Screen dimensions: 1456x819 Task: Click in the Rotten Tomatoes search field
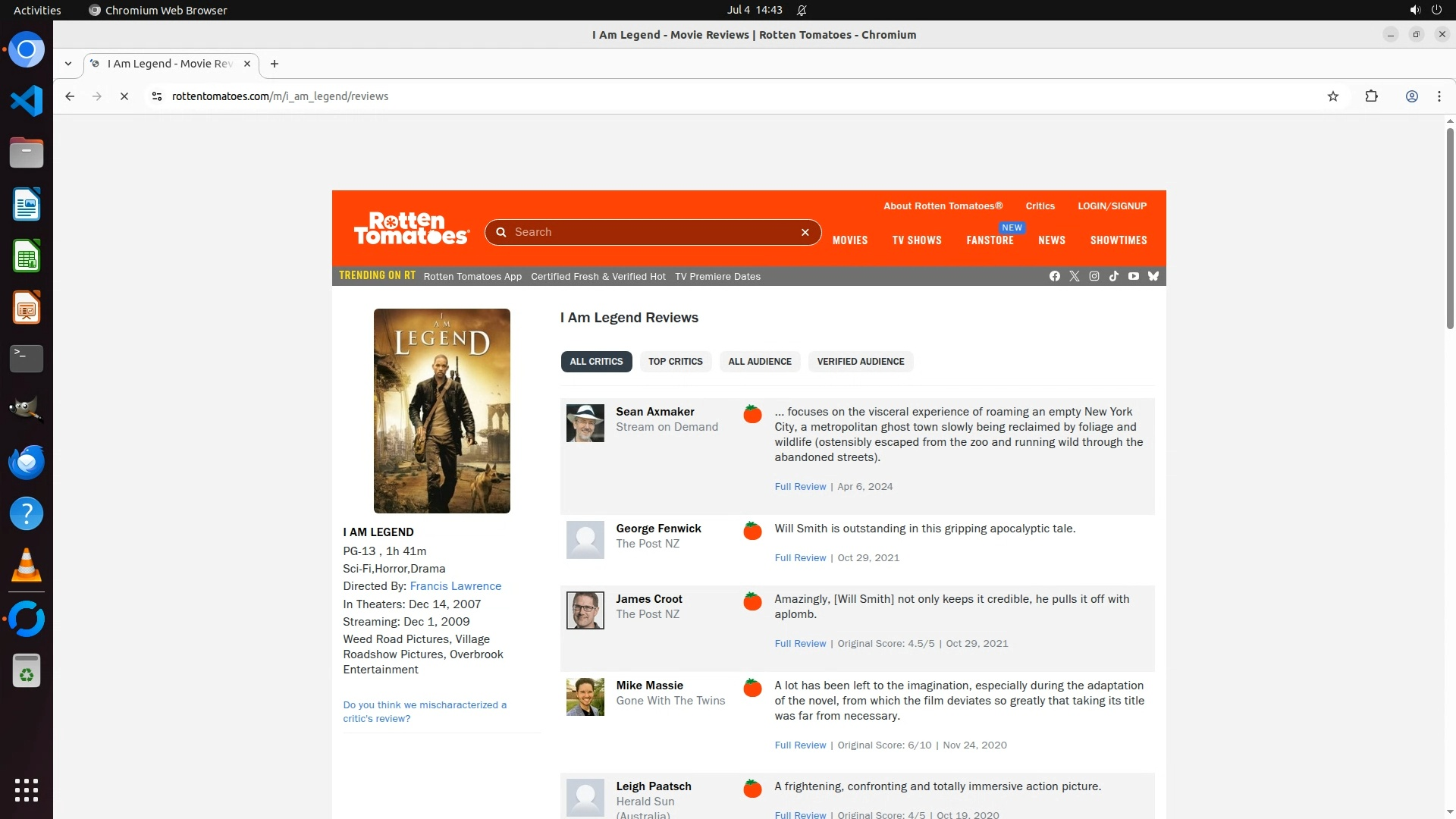pos(652,232)
